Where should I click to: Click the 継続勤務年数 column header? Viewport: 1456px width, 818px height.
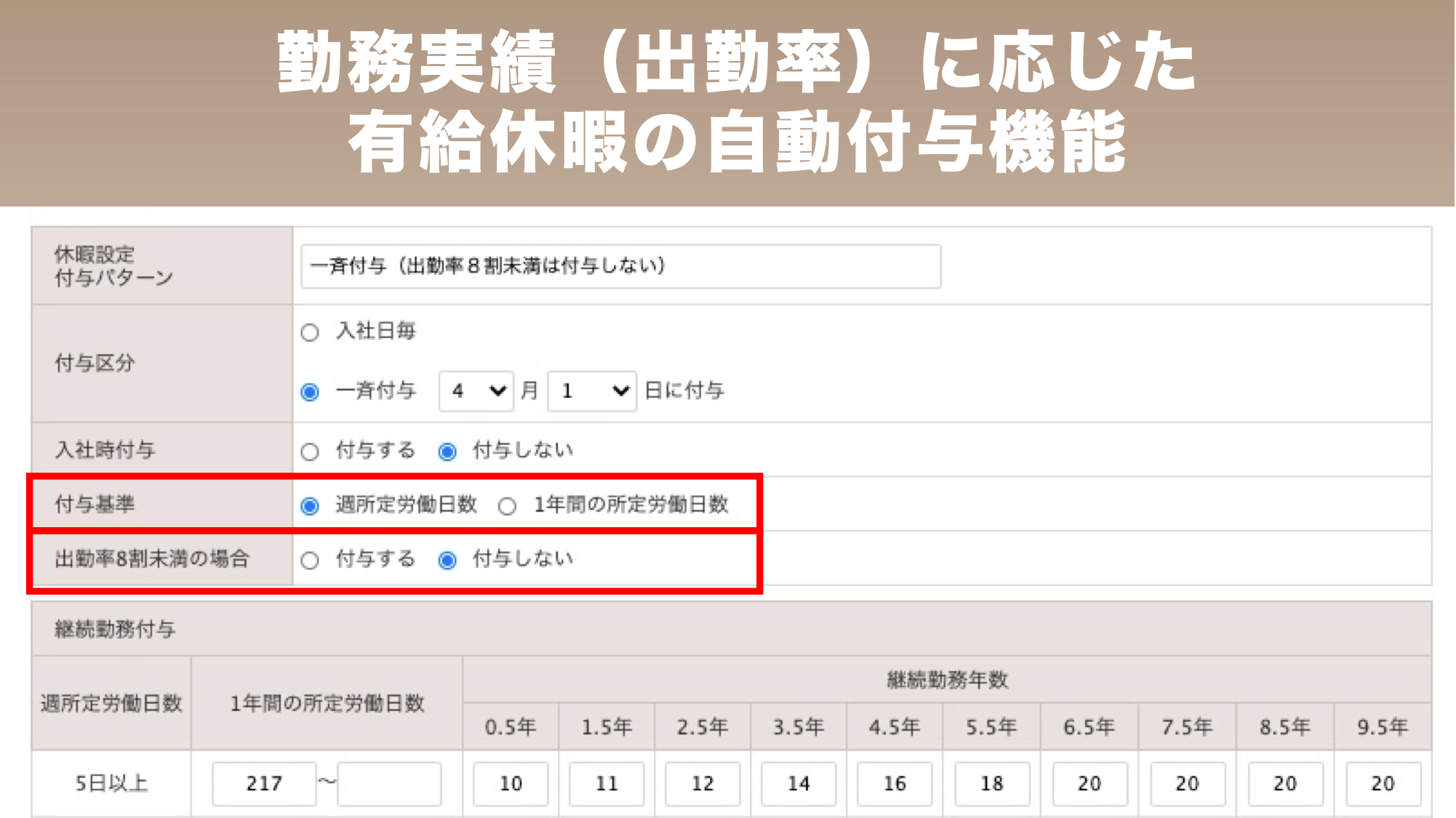pos(947,680)
